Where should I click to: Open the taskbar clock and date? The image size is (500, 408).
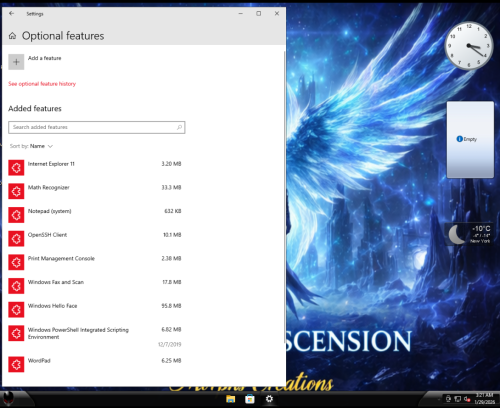click(x=484, y=399)
